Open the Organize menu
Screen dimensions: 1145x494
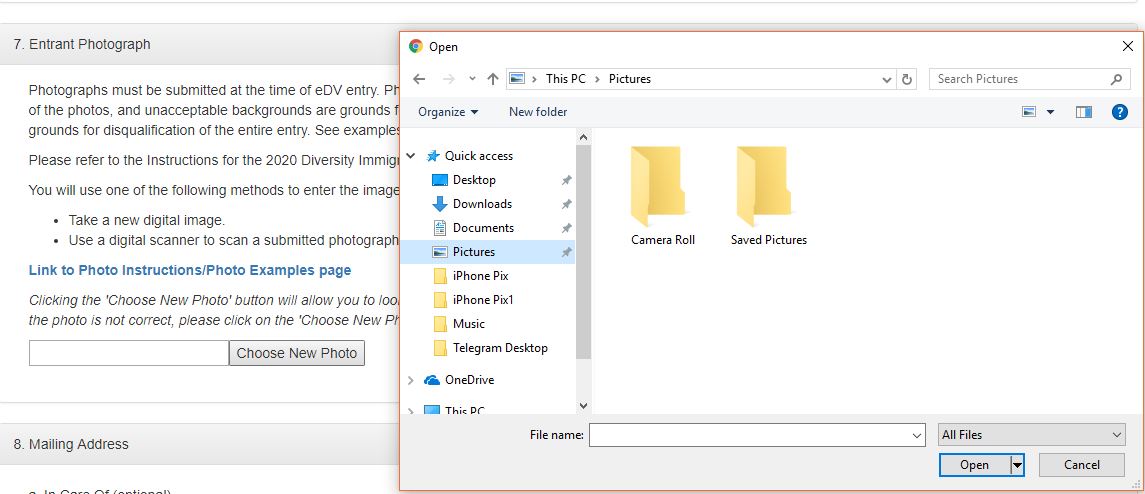pyautogui.click(x=448, y=112)
